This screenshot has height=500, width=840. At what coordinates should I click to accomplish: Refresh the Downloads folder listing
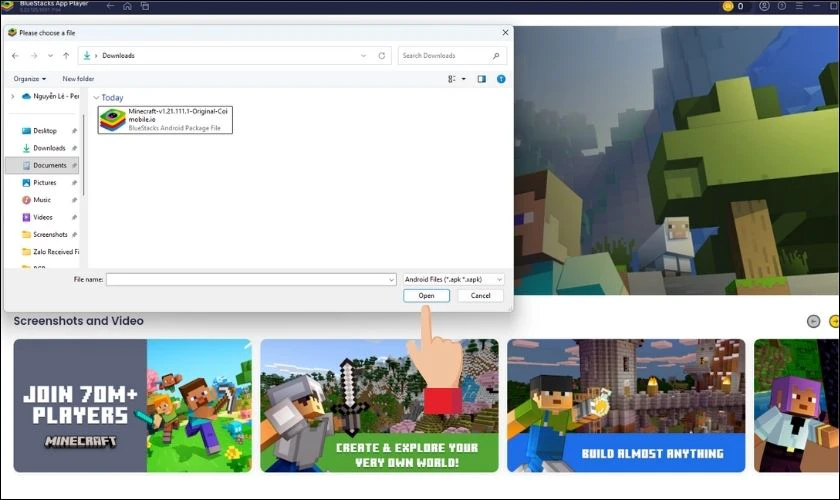click(x=381, y=56)
